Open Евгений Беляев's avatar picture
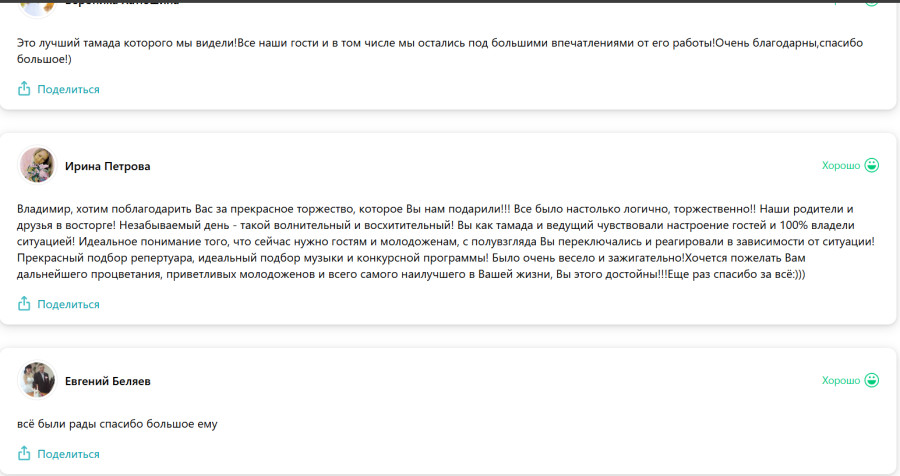The width and height of the screenshot is (900, 476). pos(37,380)
